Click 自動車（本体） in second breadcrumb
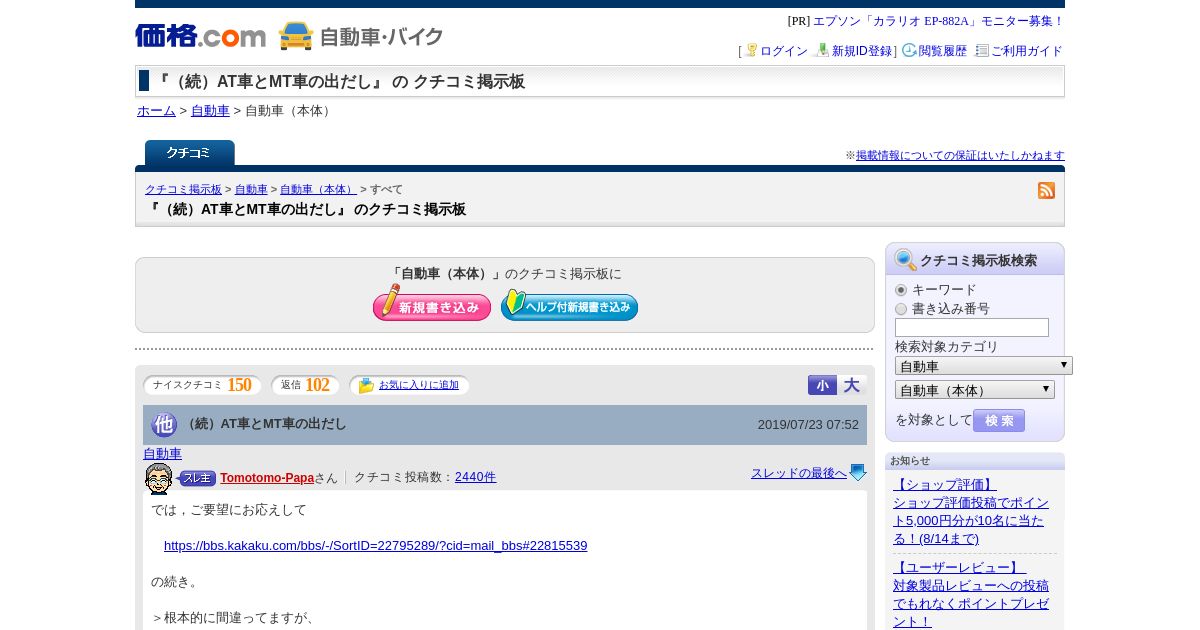The image size is (1200, 630). coord(318,189)
